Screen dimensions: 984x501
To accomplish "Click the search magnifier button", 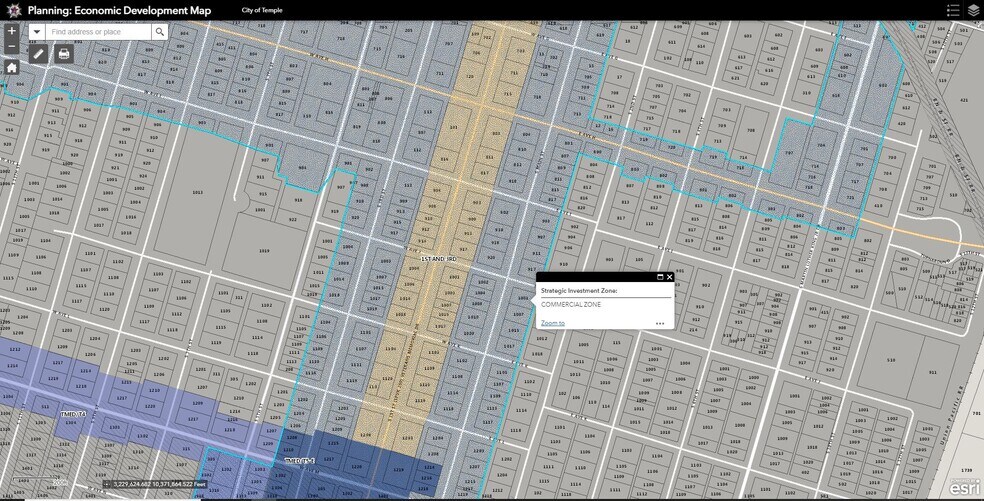I will 159,32.
